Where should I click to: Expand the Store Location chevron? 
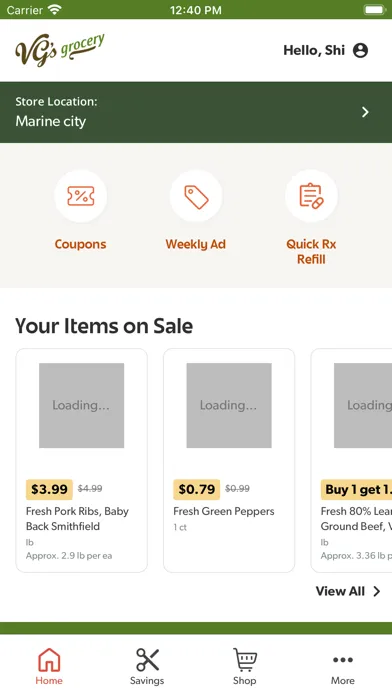pos(365,112)
